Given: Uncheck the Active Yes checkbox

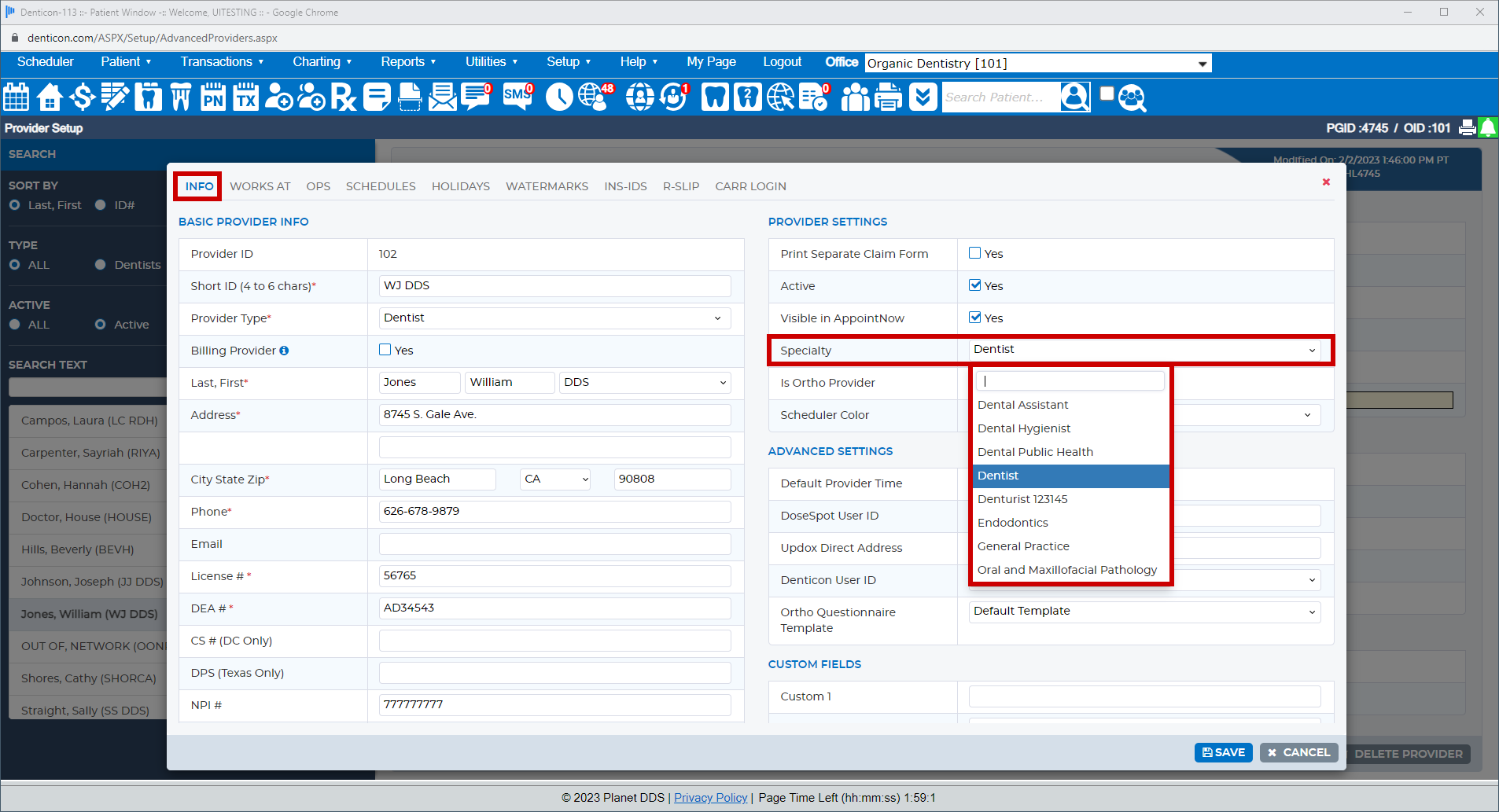Looking at the screenshot, I should [975, 285].
